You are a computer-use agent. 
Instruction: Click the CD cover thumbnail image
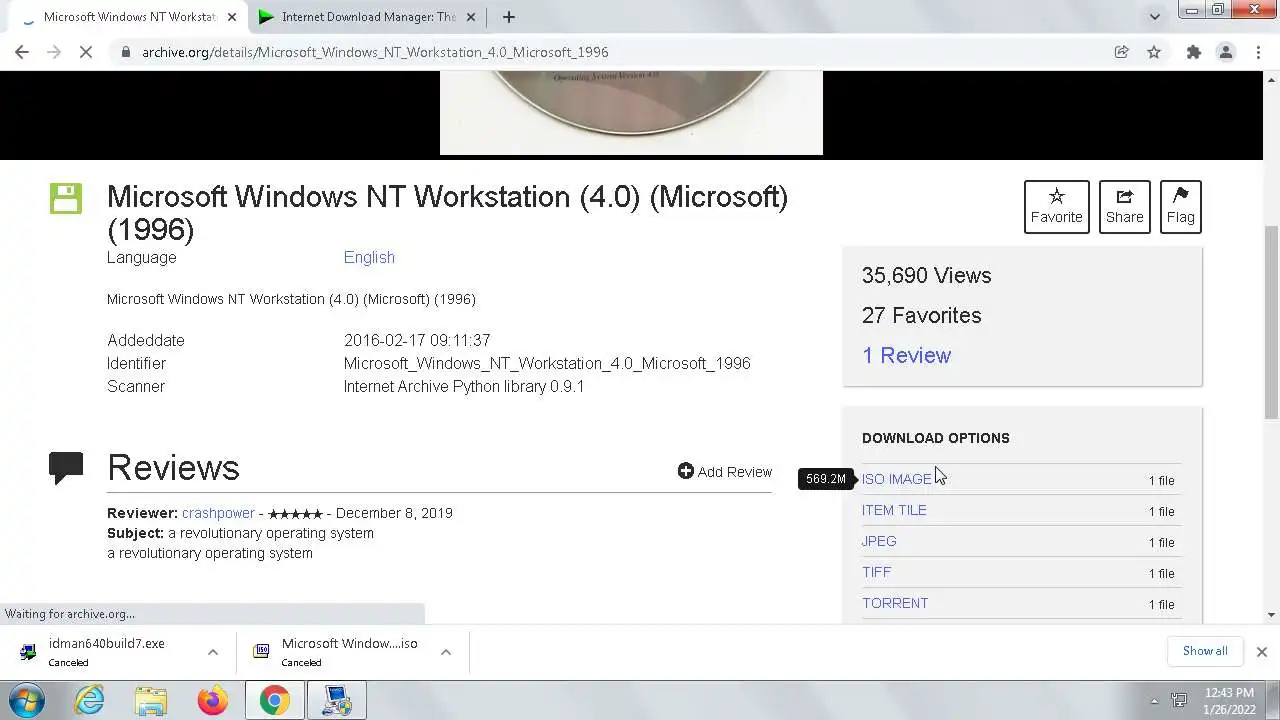(631, 112)
